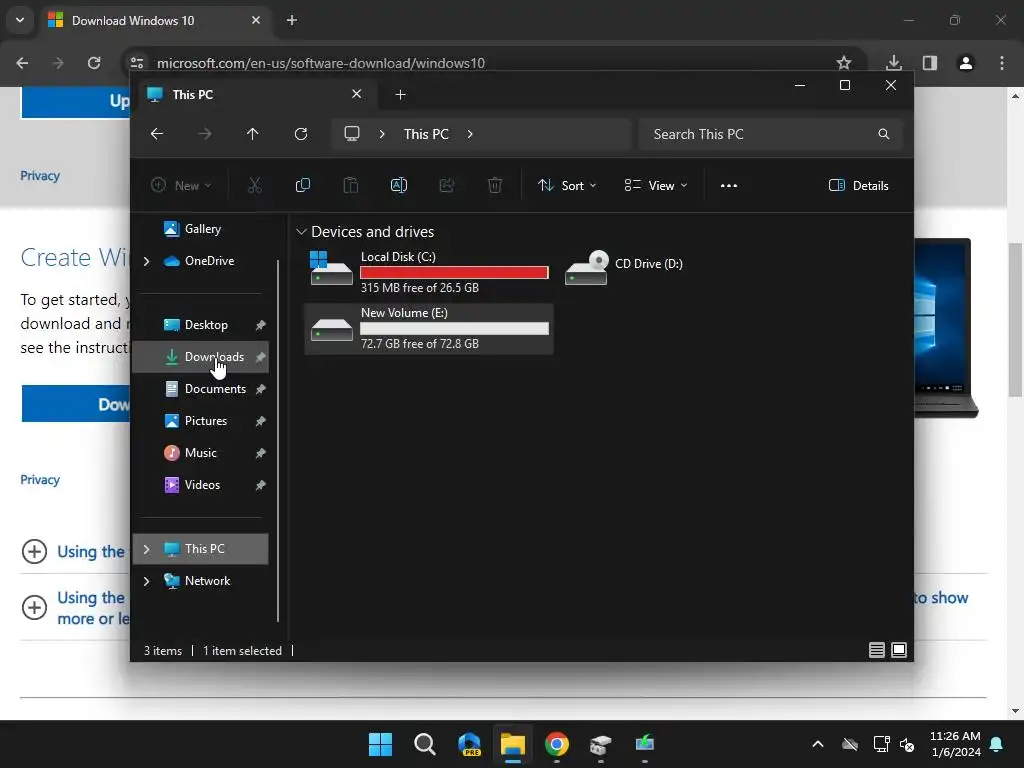Open the See more three-dots menu
The width and height of the screenshot is (1024, 768).
(x=729, y=185)
